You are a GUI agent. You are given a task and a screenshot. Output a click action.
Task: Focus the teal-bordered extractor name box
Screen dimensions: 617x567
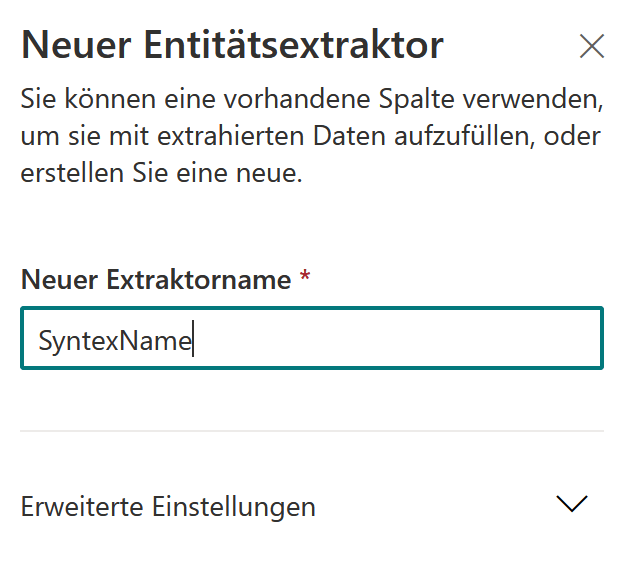click(312, 338)
